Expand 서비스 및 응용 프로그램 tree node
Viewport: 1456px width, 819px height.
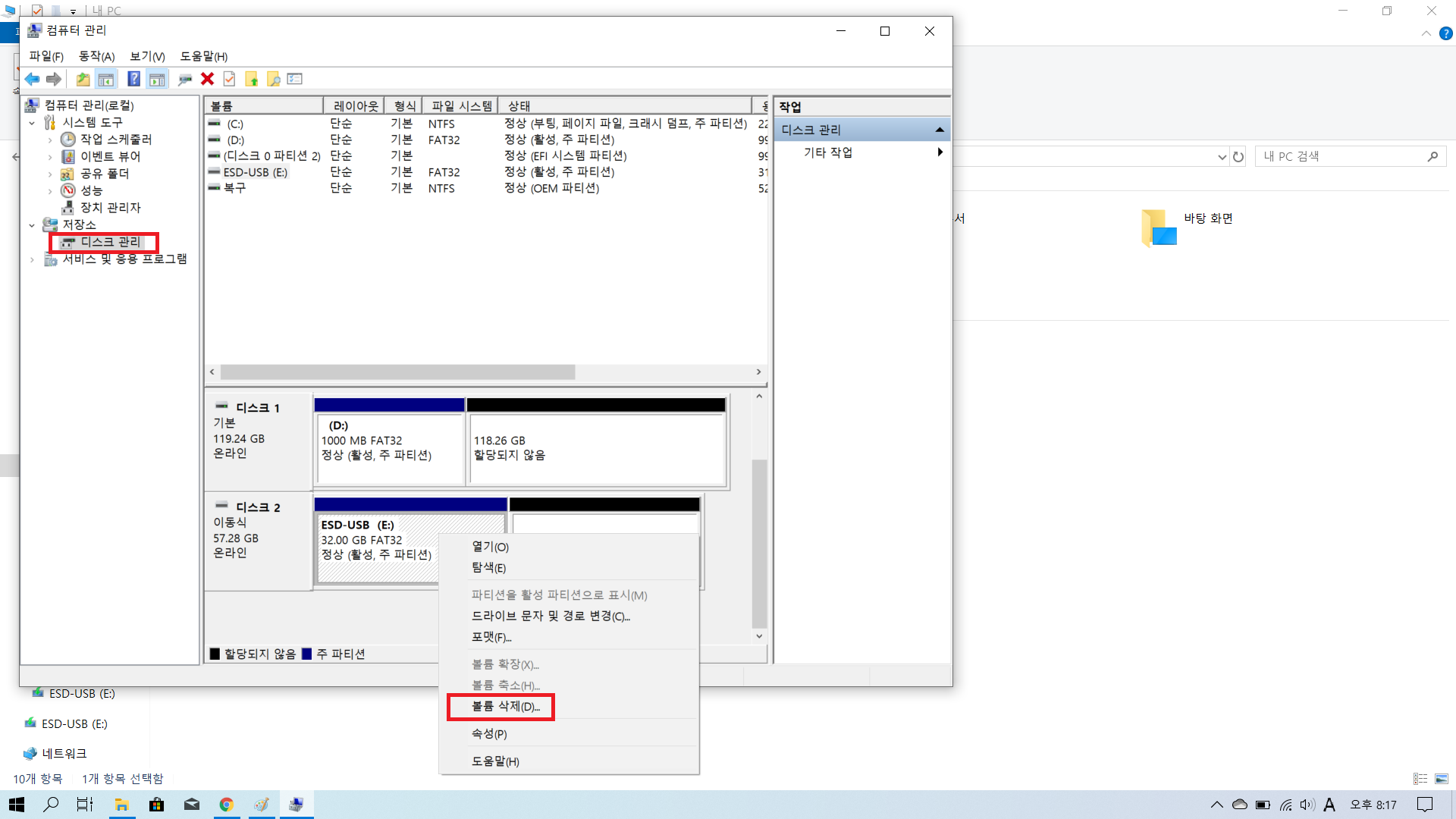pos(32,259)
